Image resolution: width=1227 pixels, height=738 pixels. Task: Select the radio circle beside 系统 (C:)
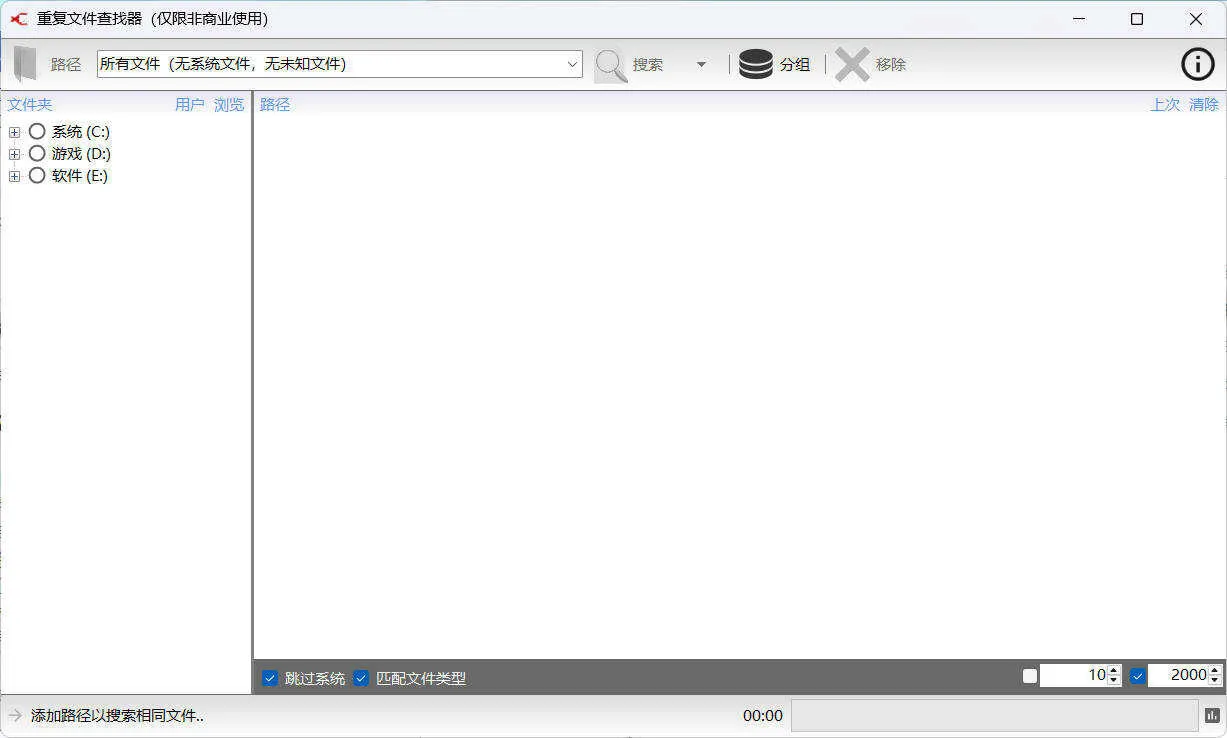coord(37,131)
